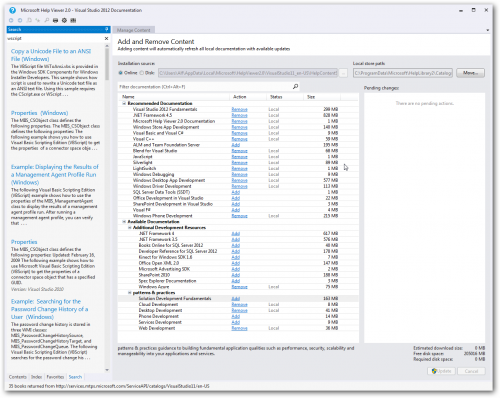Image resolution: width=500 pixels, height=398 pixels.
Task: Select the Office Open XML 2.0 row name
Action: point(159,263)
